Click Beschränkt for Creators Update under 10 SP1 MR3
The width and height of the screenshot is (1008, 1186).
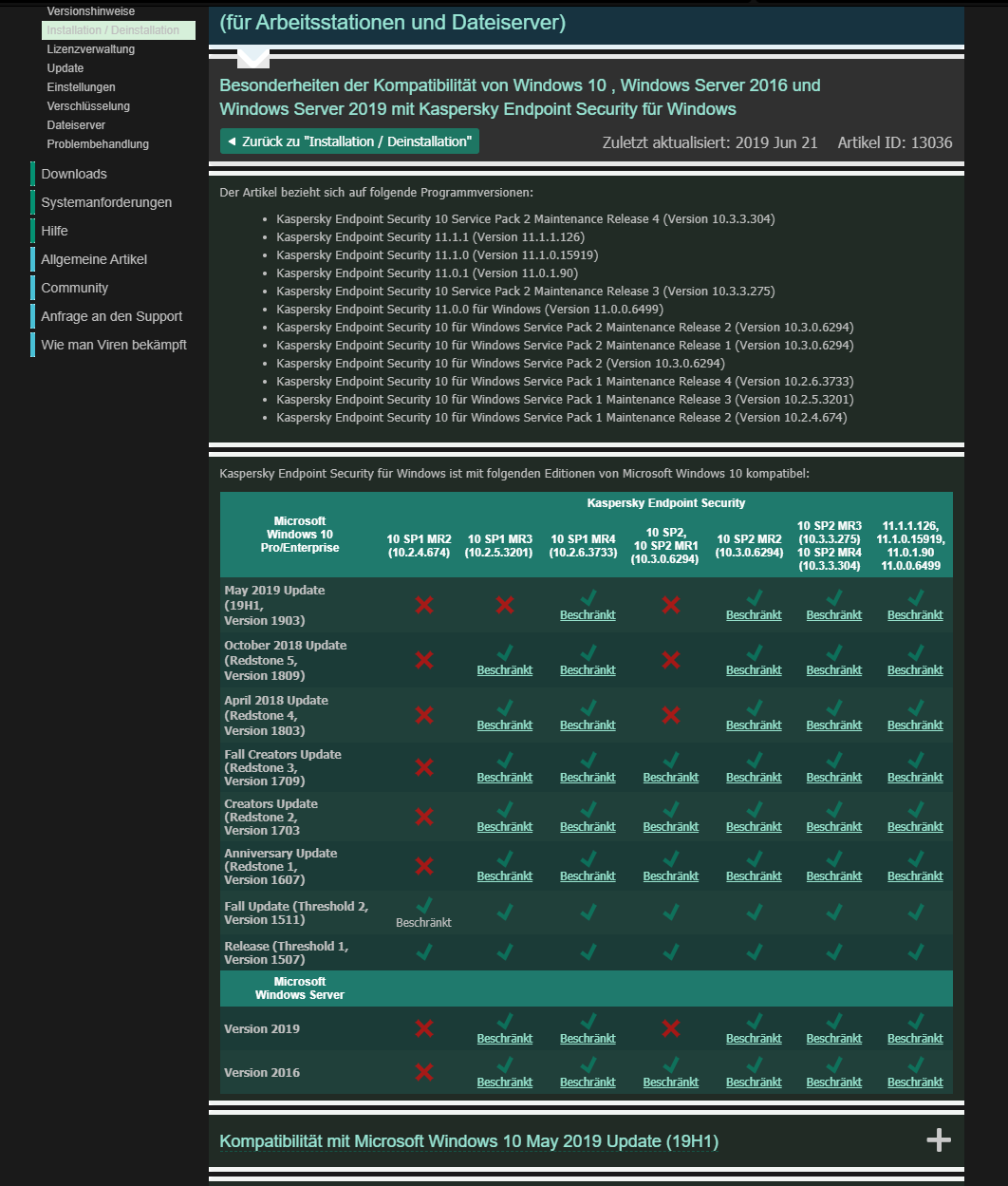pyautogui.click(x=505, y=827)
